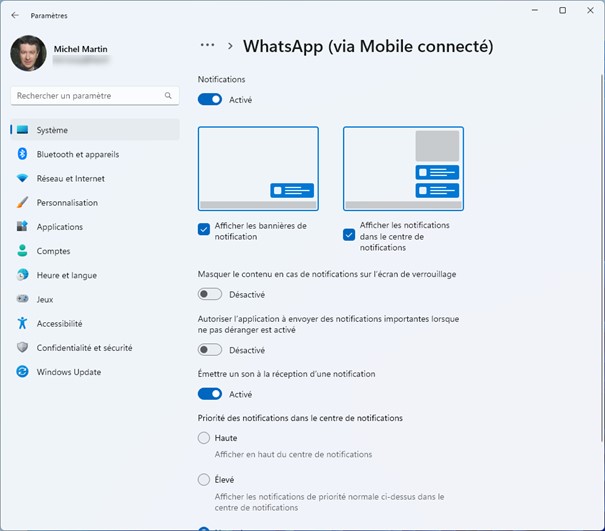Focus the Rechercher un paramètre field
Image resolution: width=605 pixels, height=531 pixels.
[x=95, y=95]
